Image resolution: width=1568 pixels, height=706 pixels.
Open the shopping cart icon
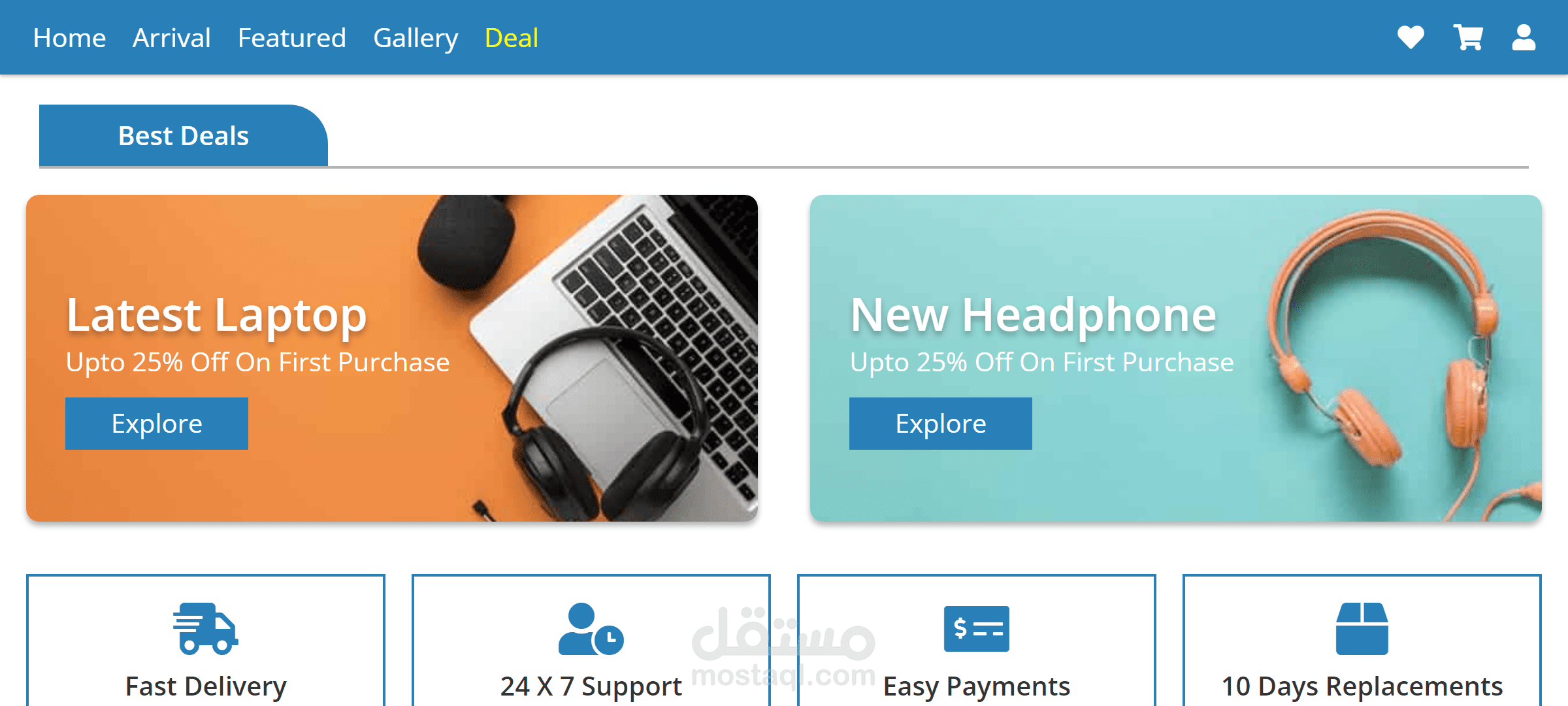[1467, 37]
